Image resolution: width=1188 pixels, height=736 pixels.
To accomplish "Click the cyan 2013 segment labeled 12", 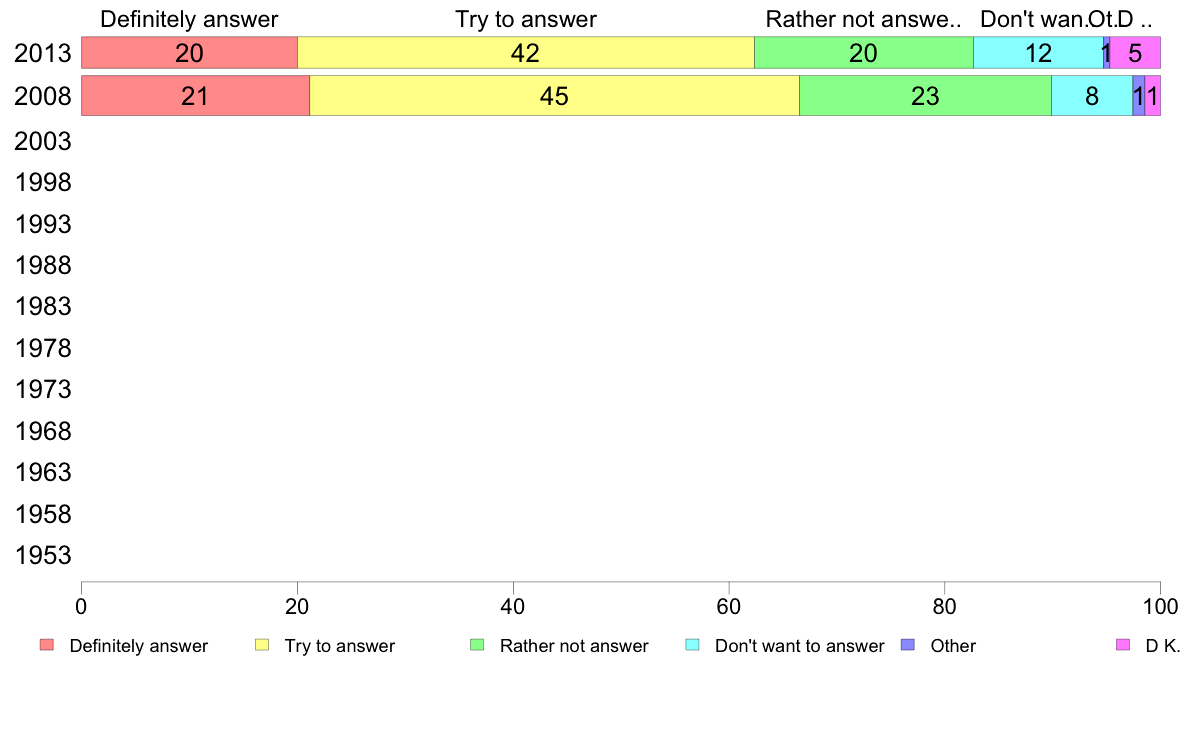I will click(1039, 52).
